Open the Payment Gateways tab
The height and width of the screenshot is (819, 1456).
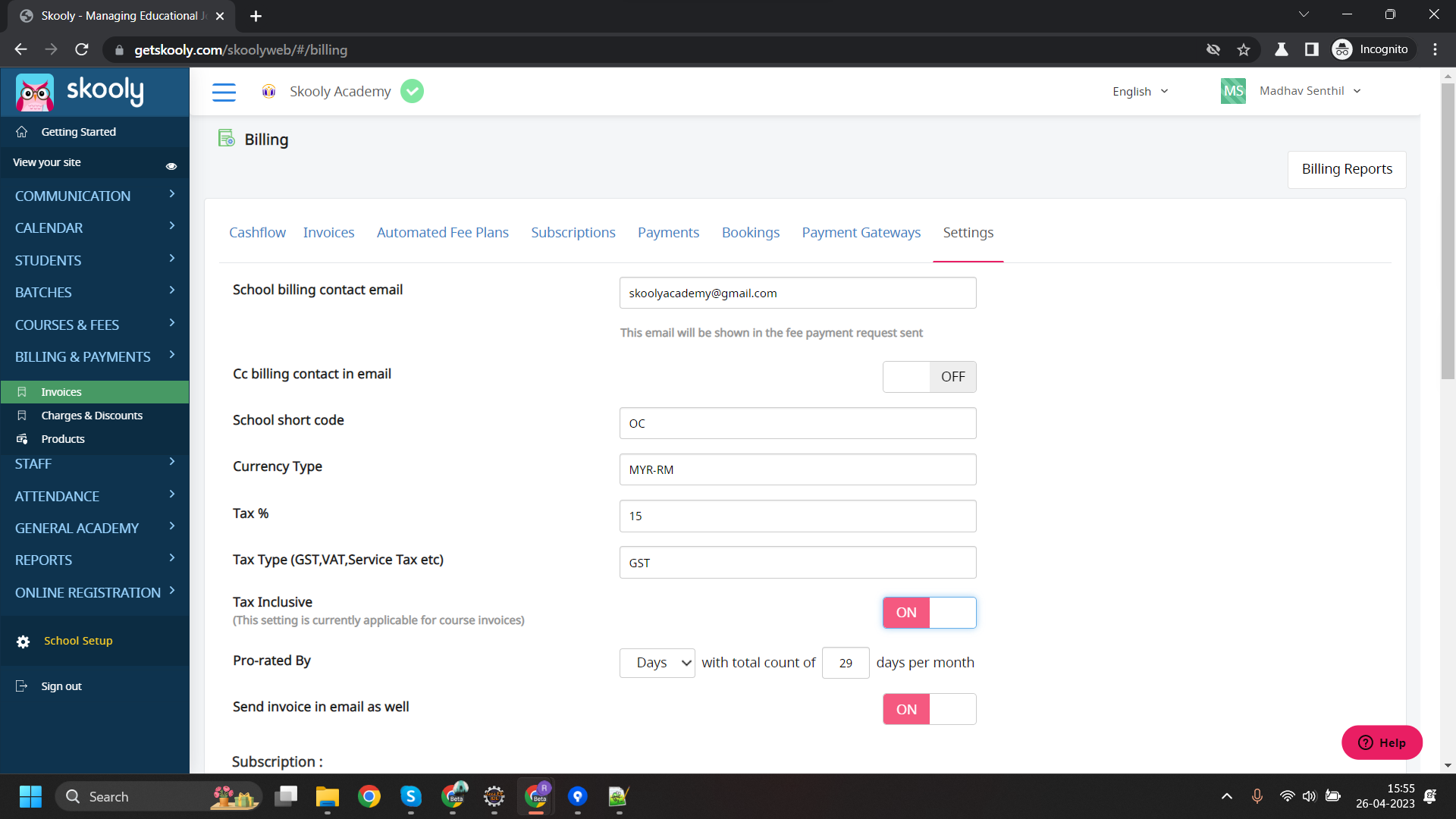[861, 233]
